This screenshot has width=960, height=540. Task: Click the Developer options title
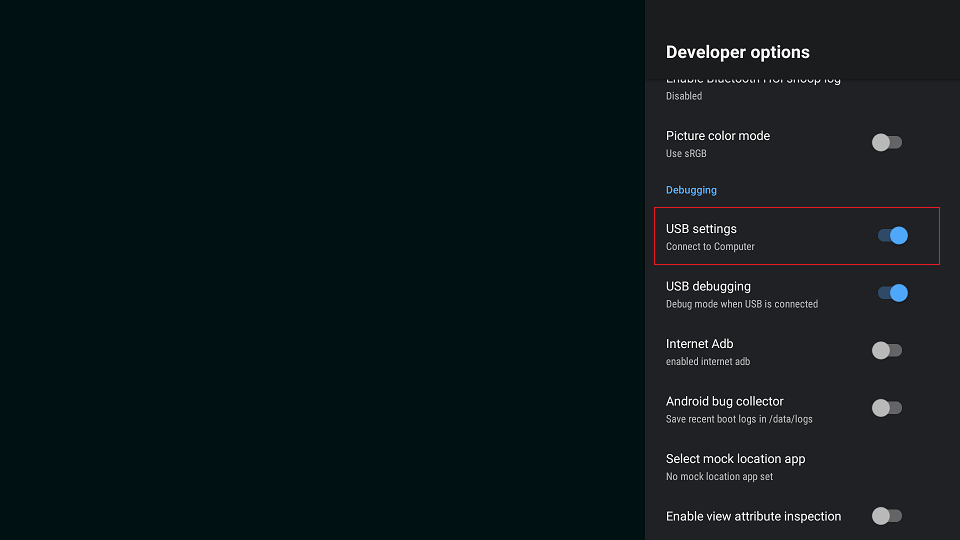coord(737,52)
